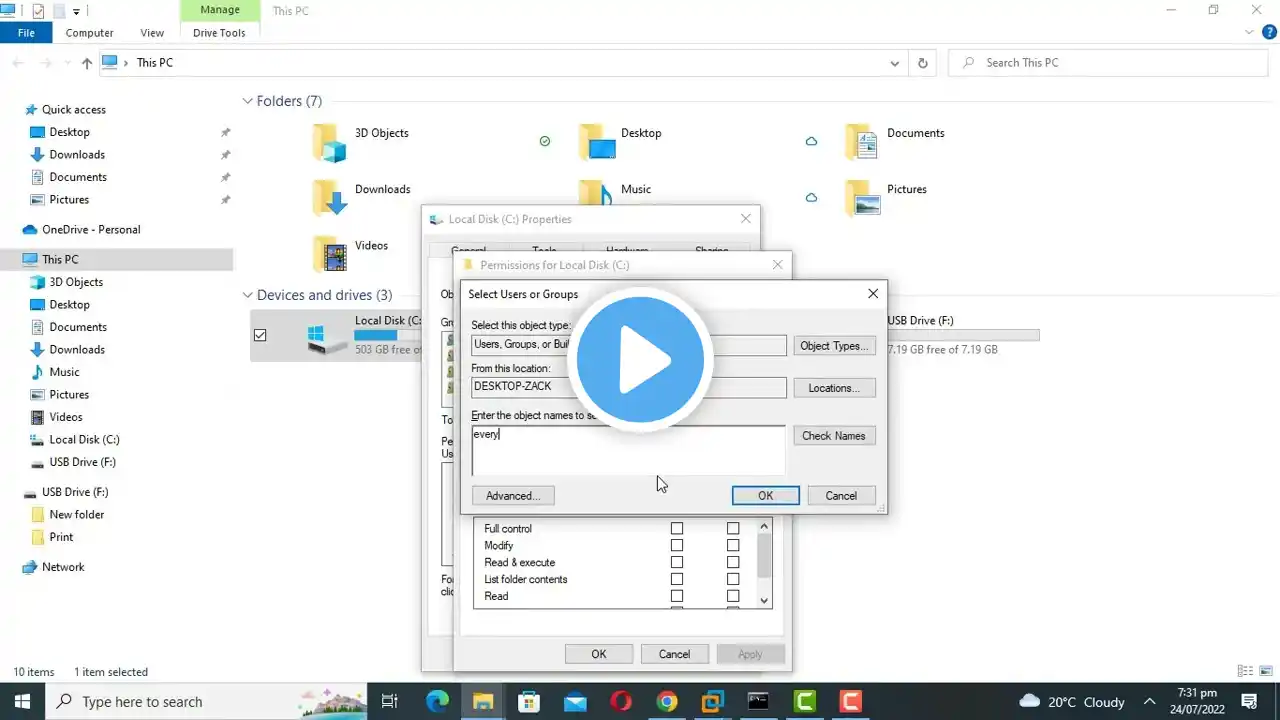Collapse the Devices and drives (3) group
Viewport: 1280px width, 720px height.
tap(247, 295)
